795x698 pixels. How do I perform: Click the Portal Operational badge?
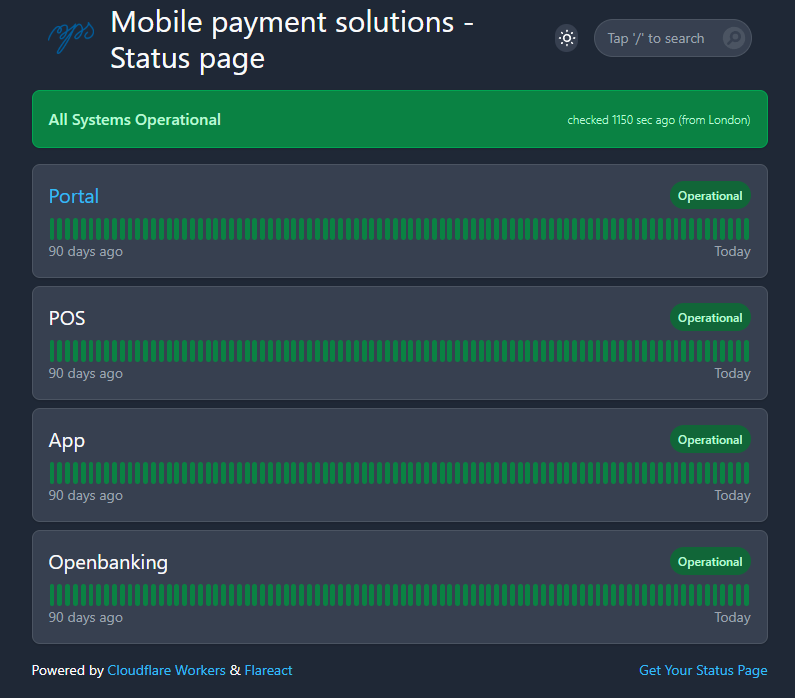(710, 196)
